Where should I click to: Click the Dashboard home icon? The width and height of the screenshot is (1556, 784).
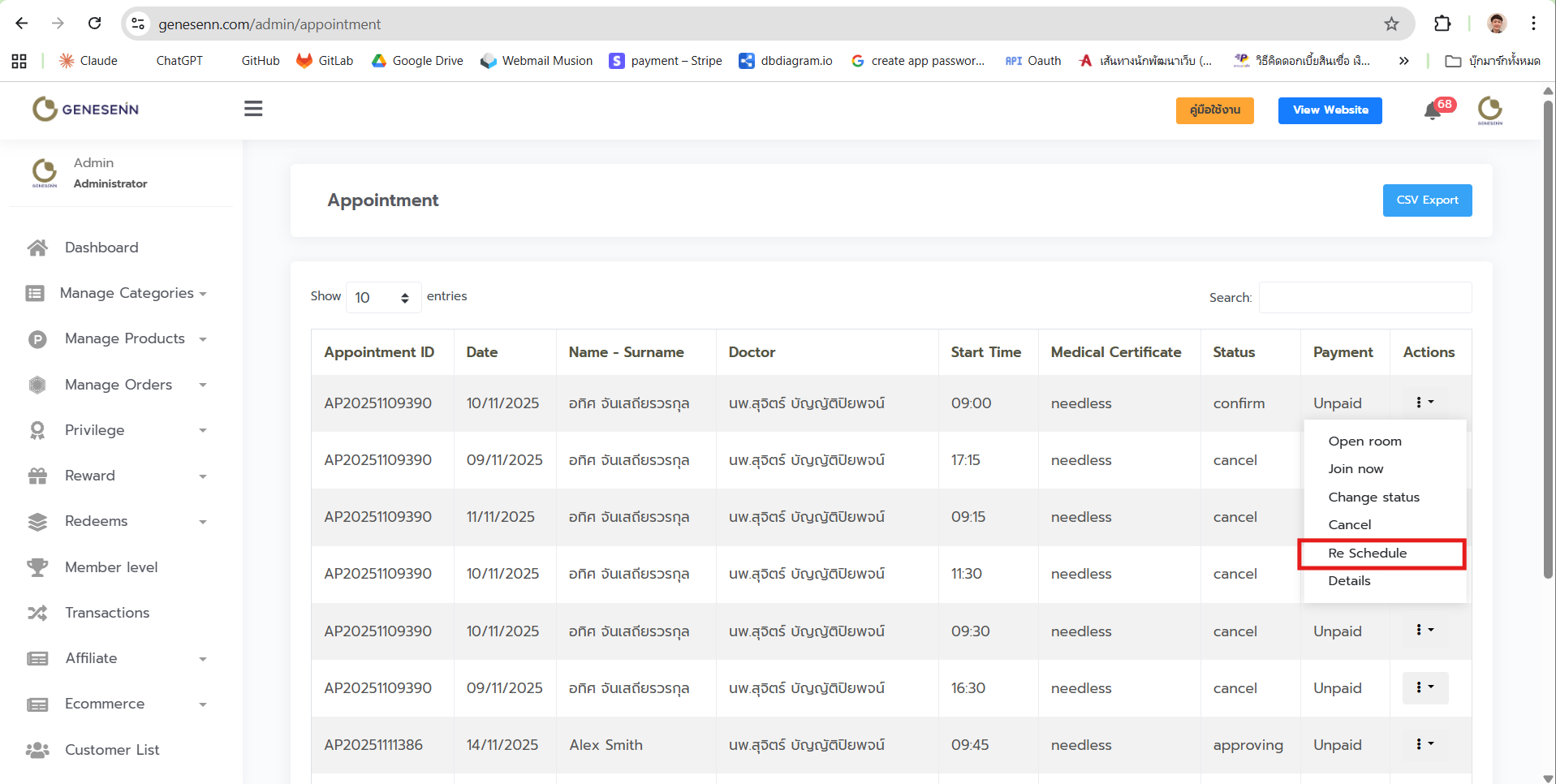37,248
